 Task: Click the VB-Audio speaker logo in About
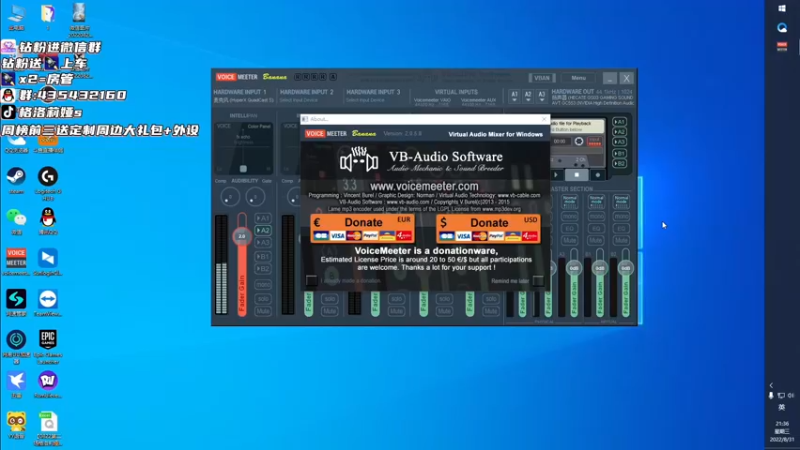(359, 160)
